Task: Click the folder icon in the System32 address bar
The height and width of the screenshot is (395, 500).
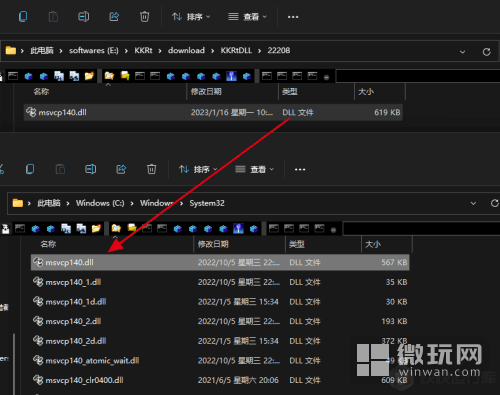Action: tap(18, 203)
